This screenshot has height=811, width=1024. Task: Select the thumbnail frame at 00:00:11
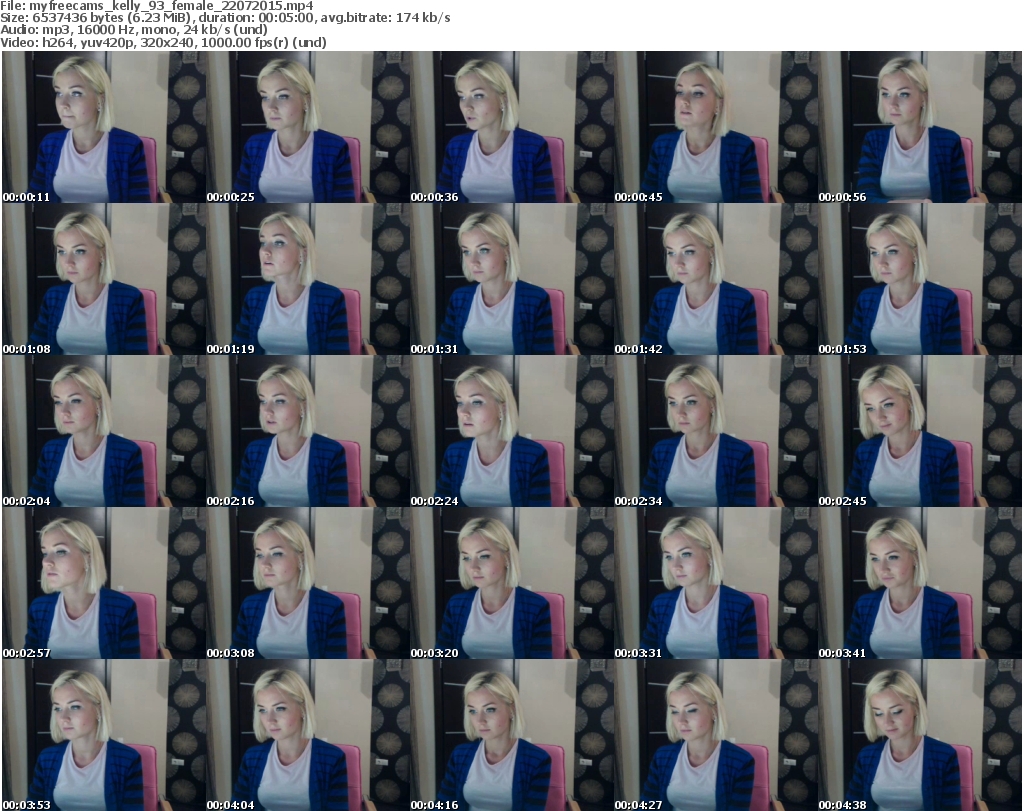pos(104,127)
